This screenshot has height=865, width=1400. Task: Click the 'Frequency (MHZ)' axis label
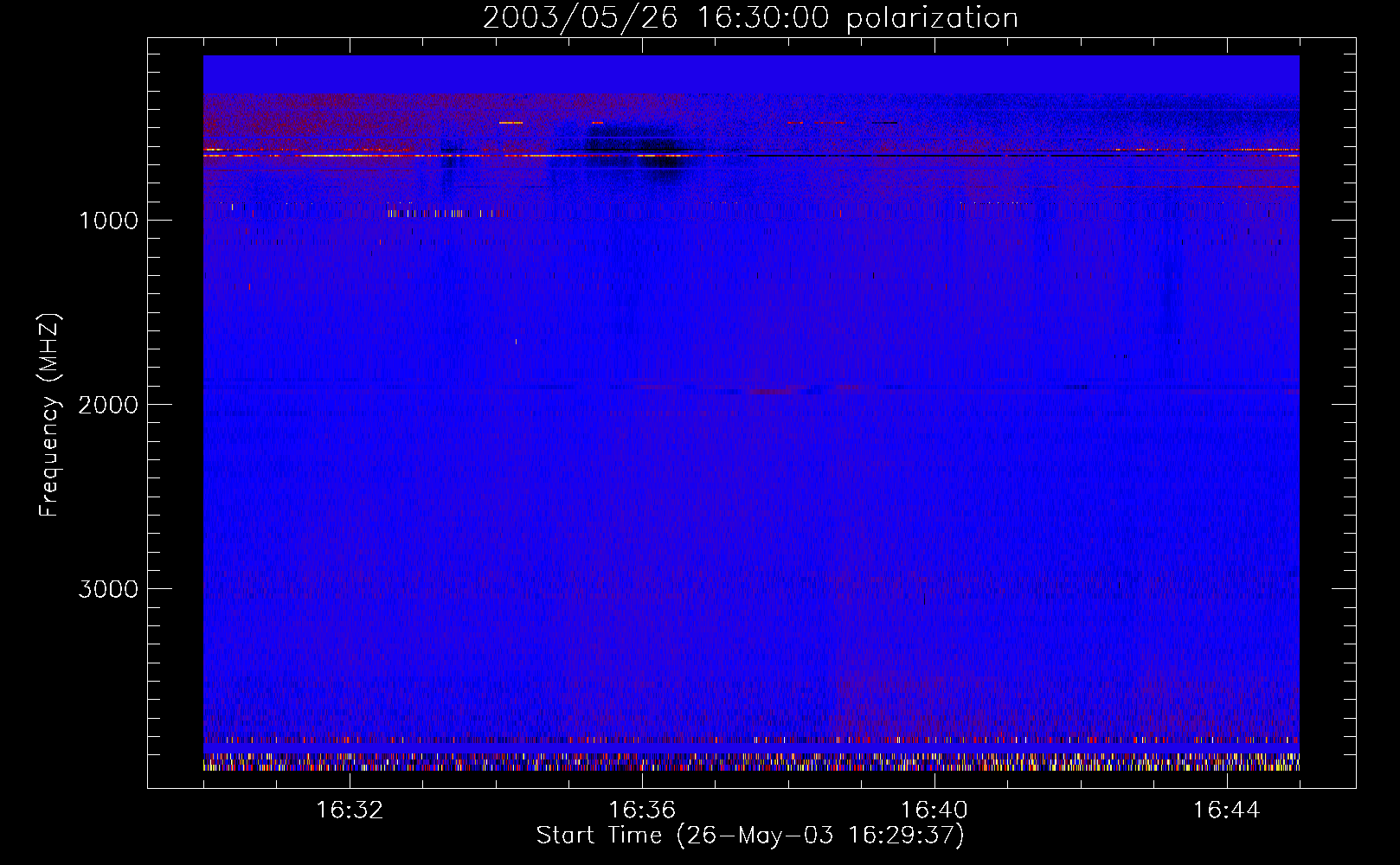pos(49,415)
